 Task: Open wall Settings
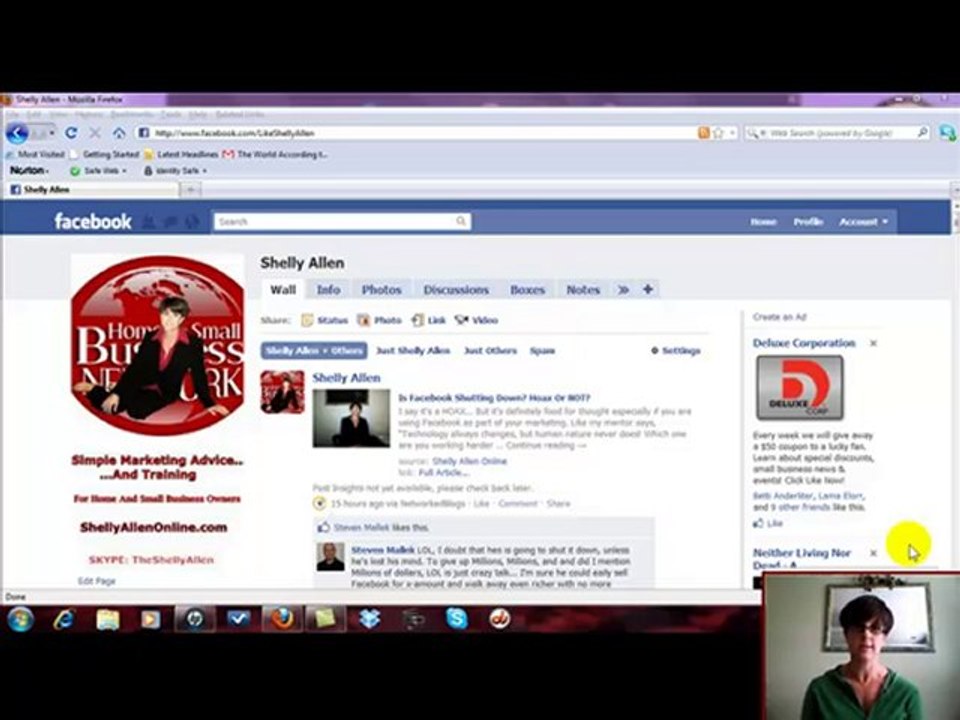click(x=675, y=351)
